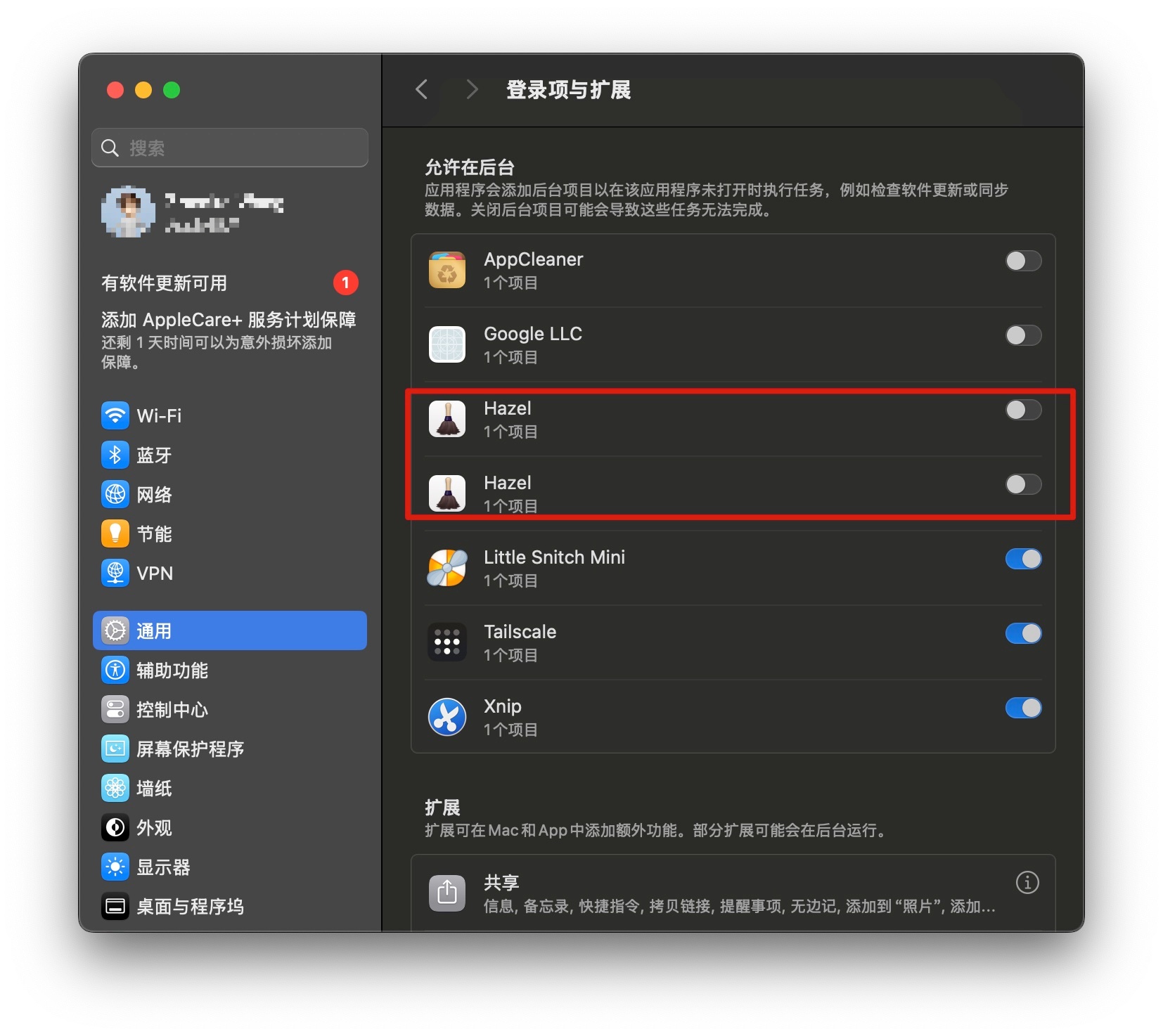
Task: Open the 屏幕保护程序 icon
Action: [x=115, y=749]
